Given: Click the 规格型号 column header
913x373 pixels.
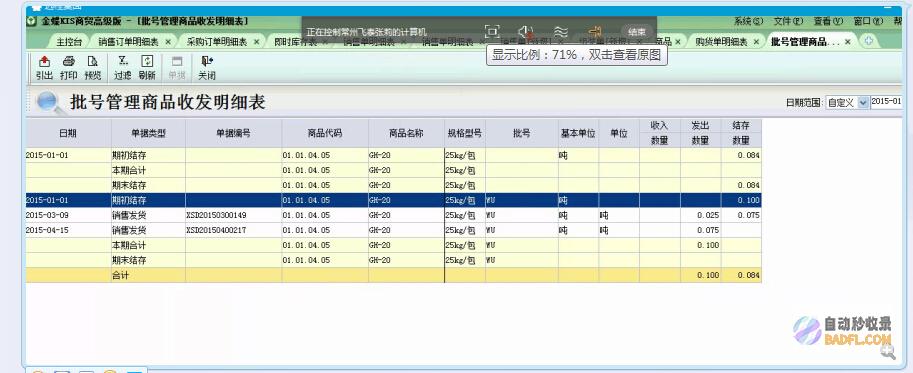Looking at the screenshot, I should point(465,133).
